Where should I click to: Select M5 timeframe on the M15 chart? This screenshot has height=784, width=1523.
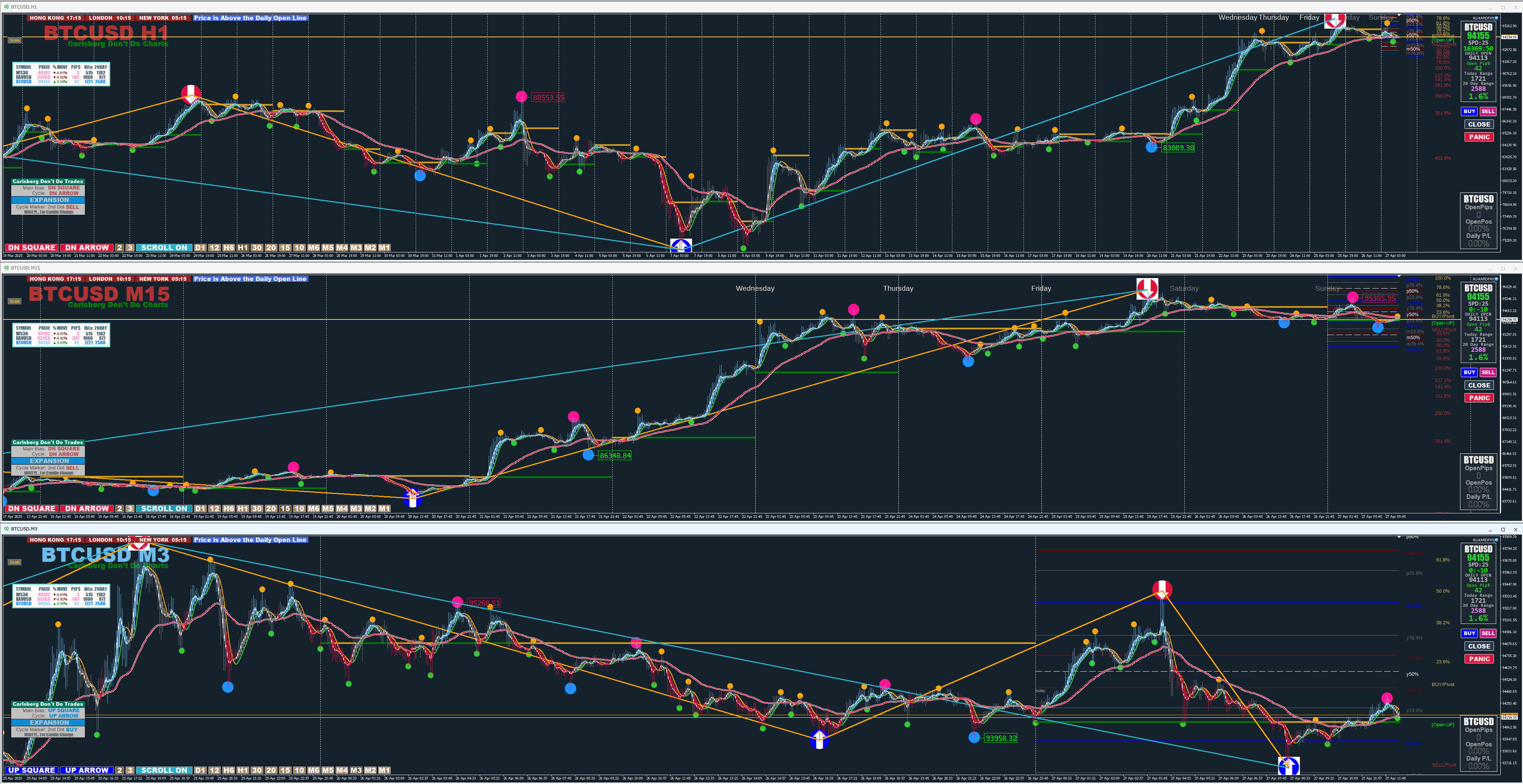tap(327, 509)
